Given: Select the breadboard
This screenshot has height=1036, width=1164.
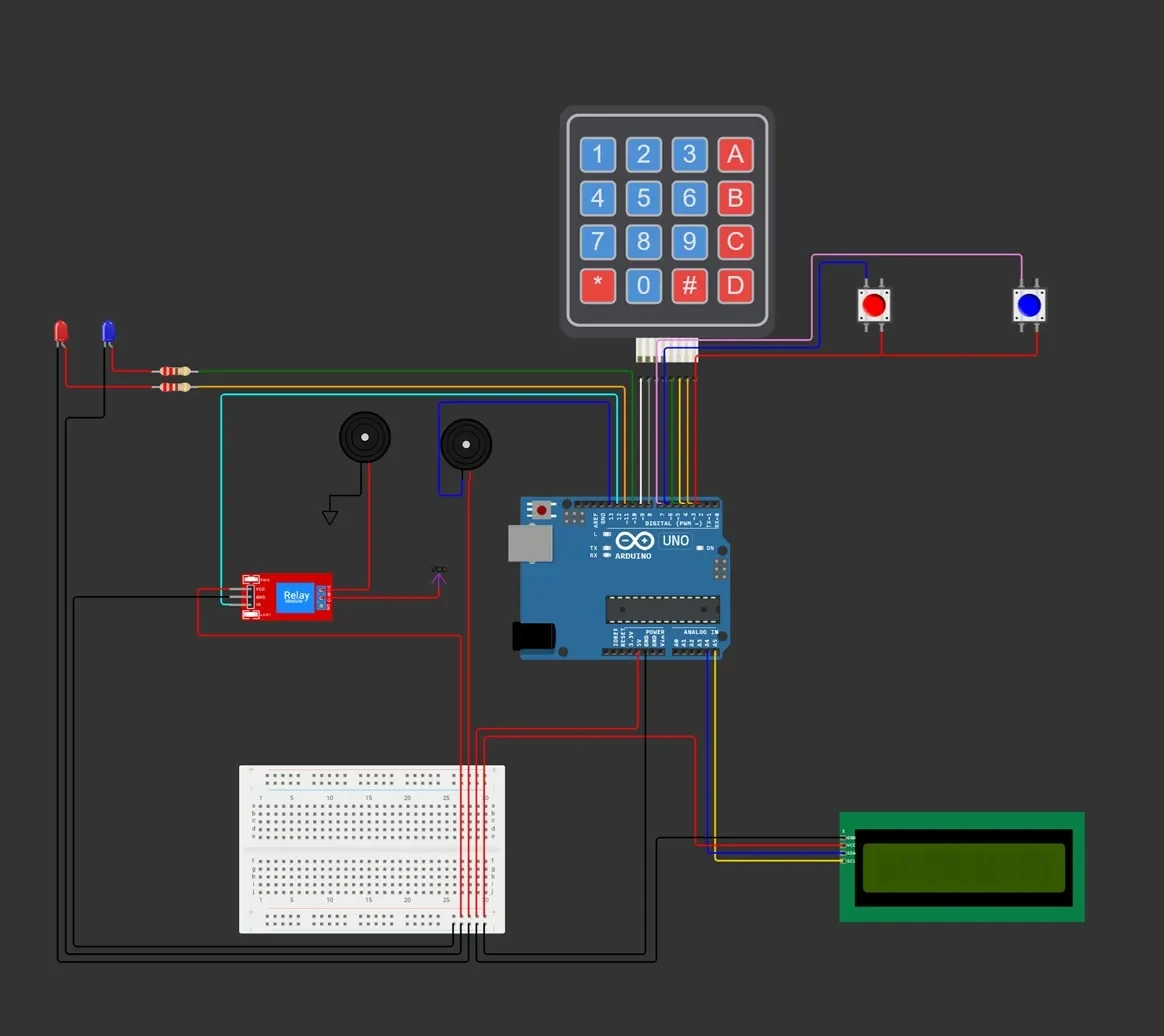Looking at the screenshot, I should 372,850.
